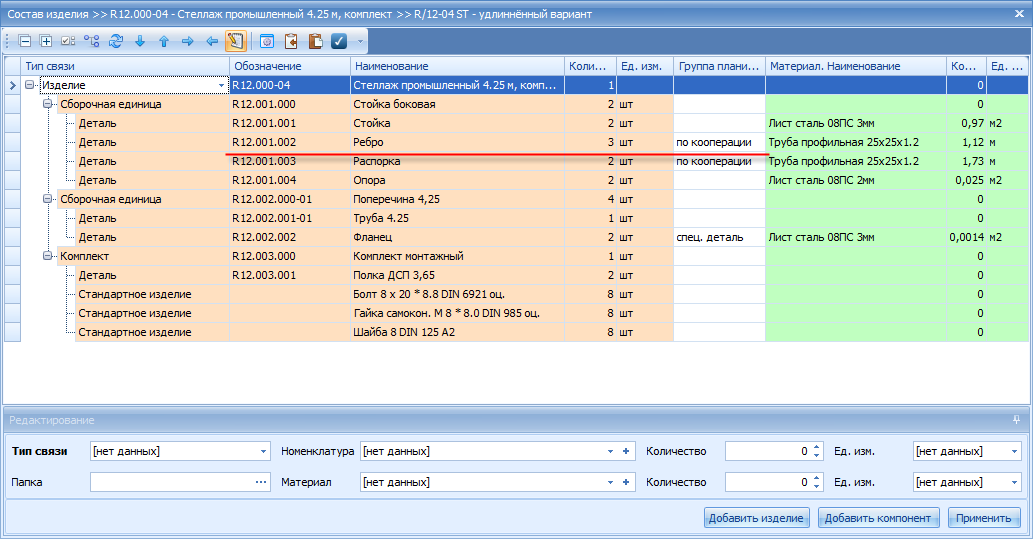
Task: Click the expand all nodes toolbar icon
Action: tap(46, 42)
